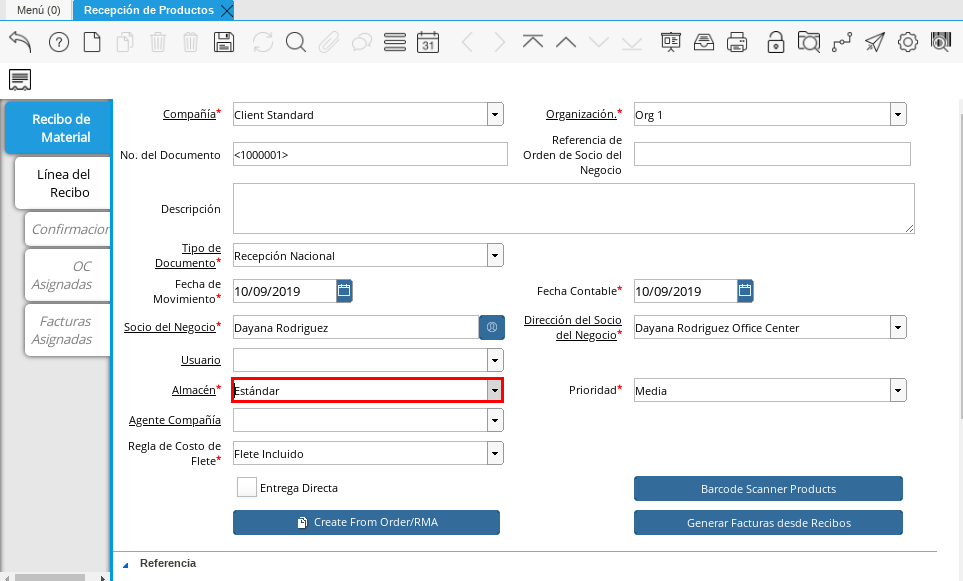Click the Undo arrow toolbar icon
The height and width of the screenshot is (581, 963).
click(20, 42)
